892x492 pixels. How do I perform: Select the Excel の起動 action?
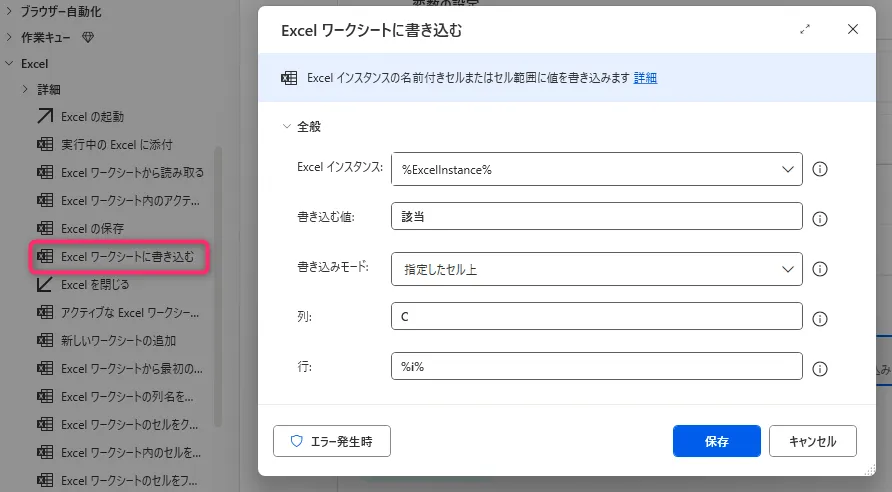coord(92,117)
